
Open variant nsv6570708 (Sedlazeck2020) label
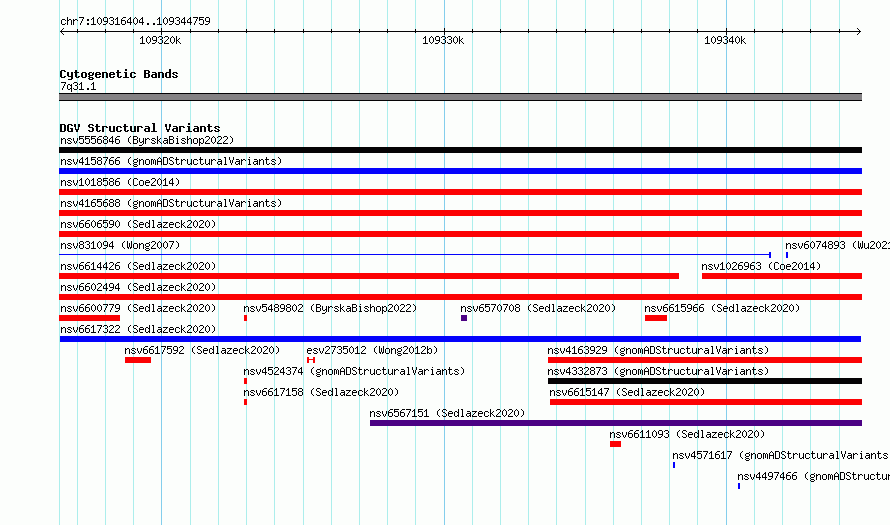point(538,308)
